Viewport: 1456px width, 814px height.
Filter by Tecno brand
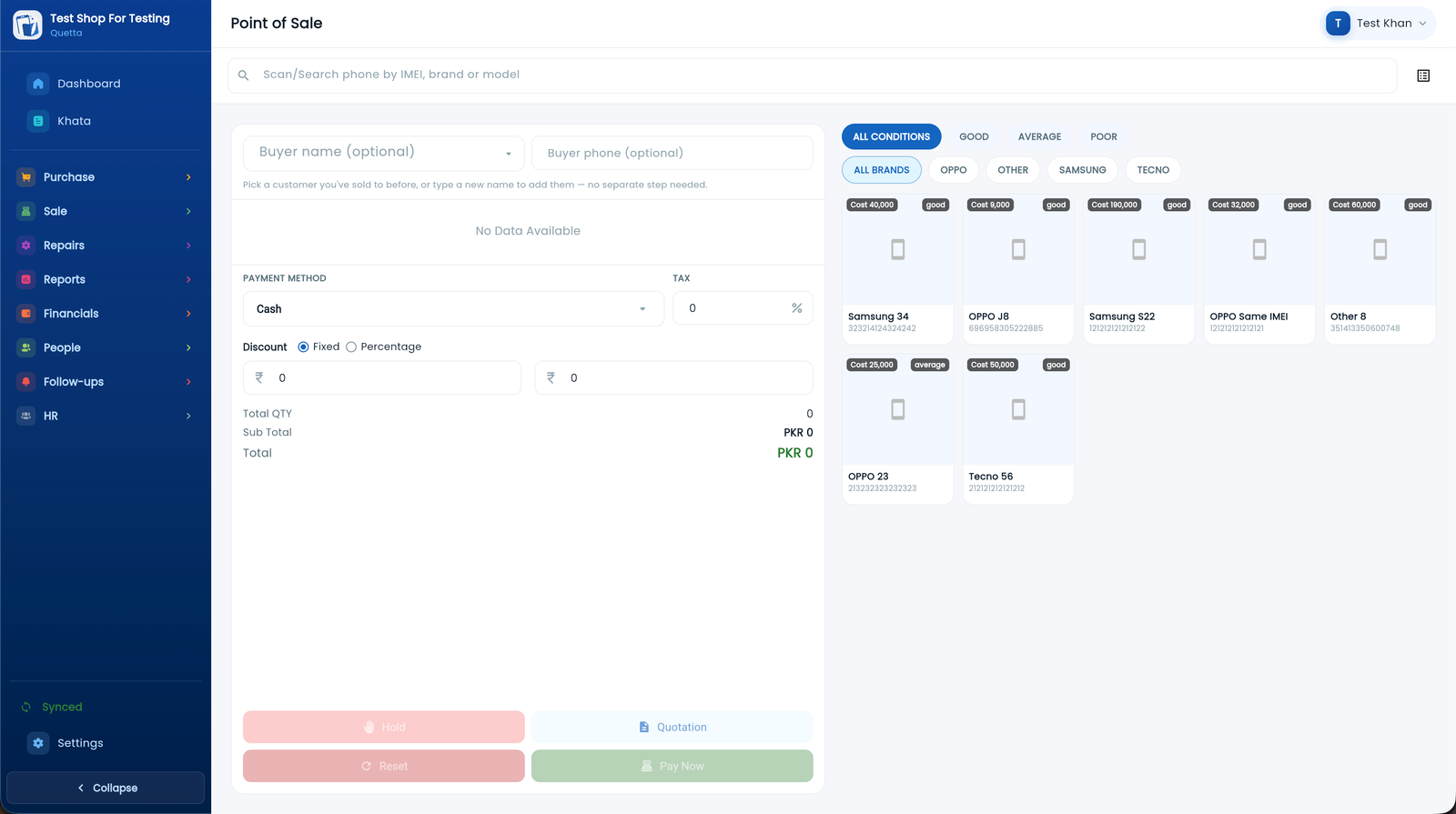tap(1153, 170)
